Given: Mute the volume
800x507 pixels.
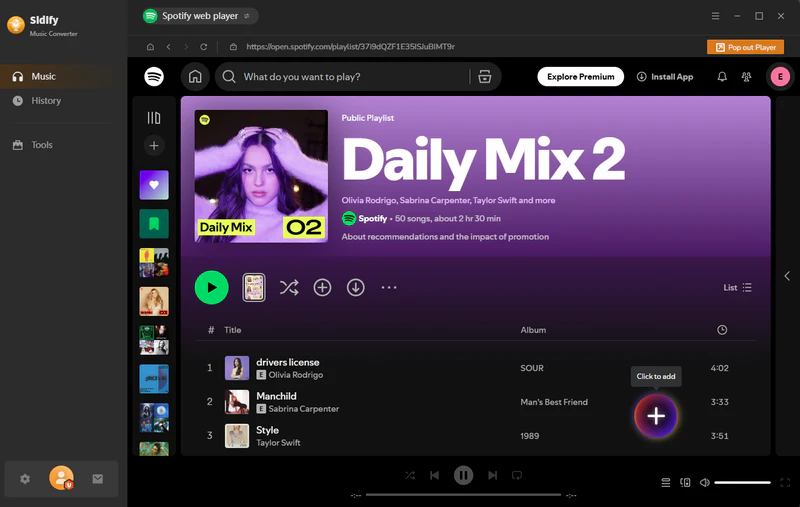Looking at the screenshot, I should (705, 483).
